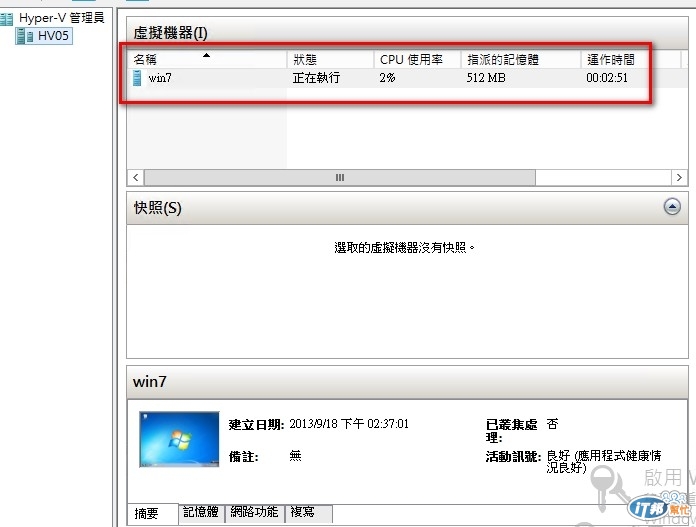
Task: Sort by the 名稱 column header
Action: [x=207, y=59]
